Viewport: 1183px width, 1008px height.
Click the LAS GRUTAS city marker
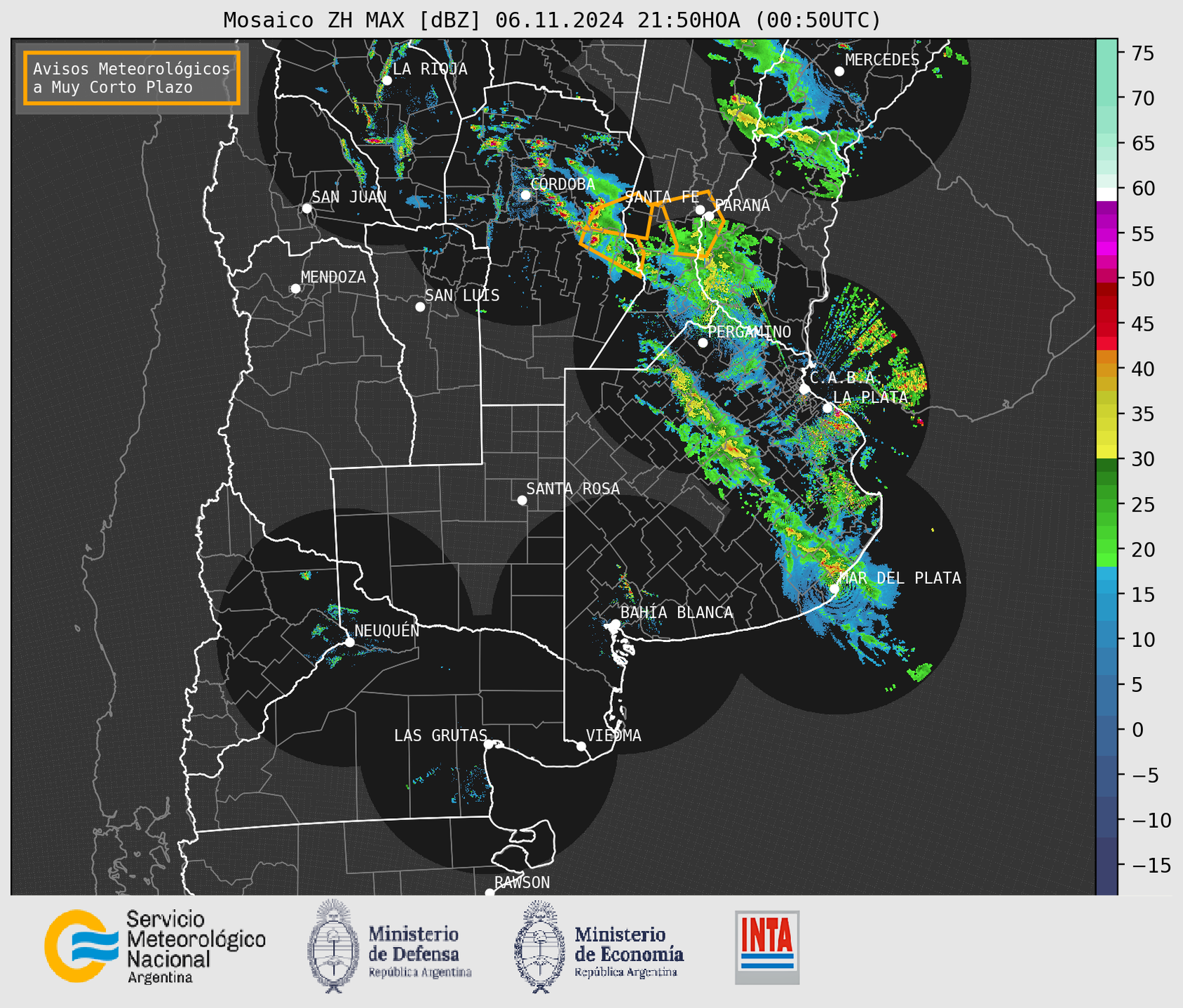(489, 744)
